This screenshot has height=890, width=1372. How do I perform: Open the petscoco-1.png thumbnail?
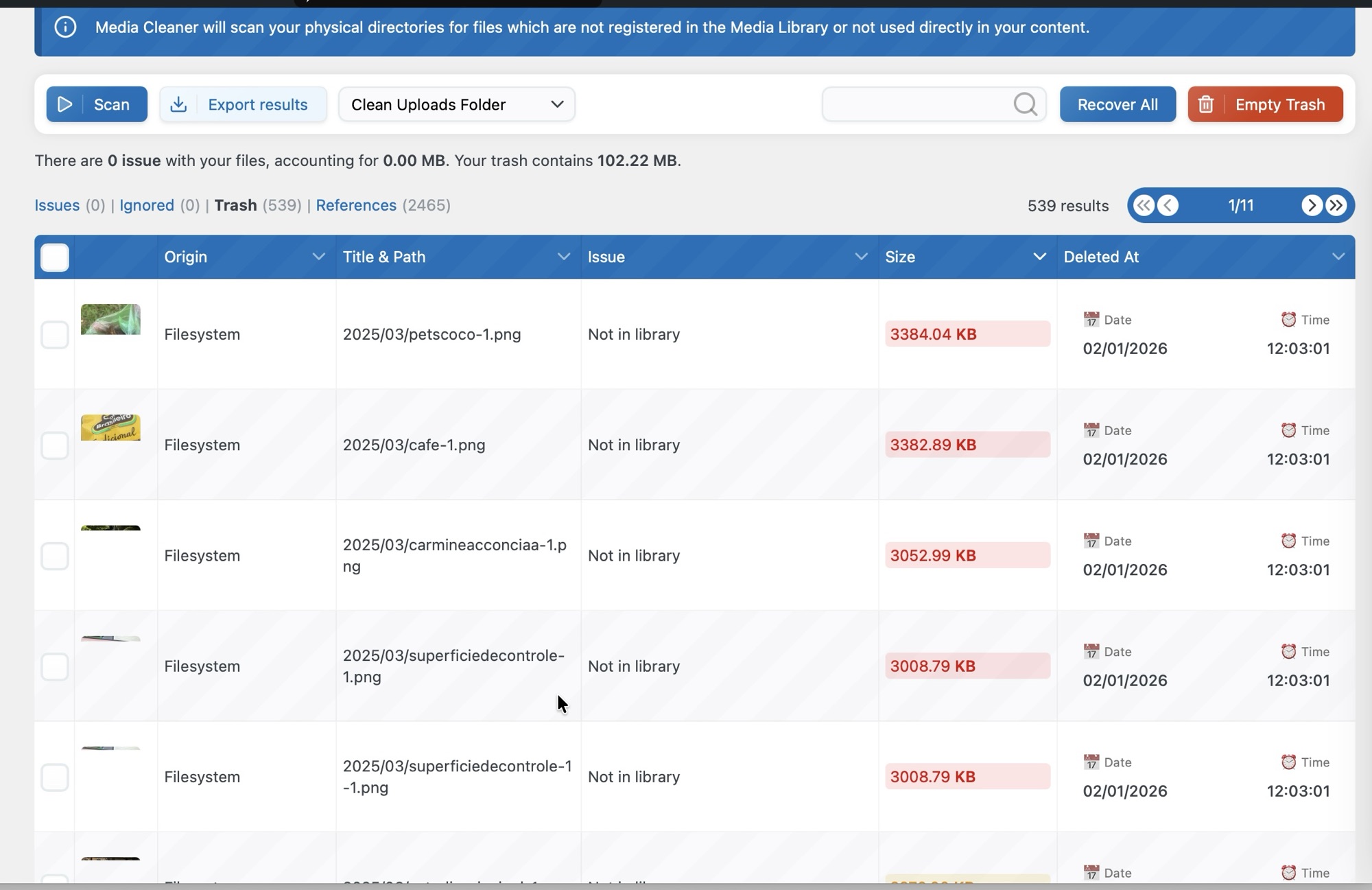coord(110,320)
